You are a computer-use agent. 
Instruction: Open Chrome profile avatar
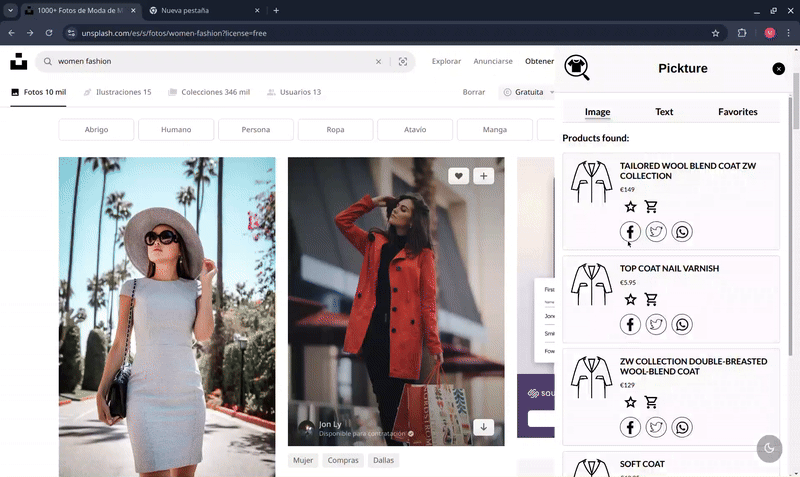[770, 33]
